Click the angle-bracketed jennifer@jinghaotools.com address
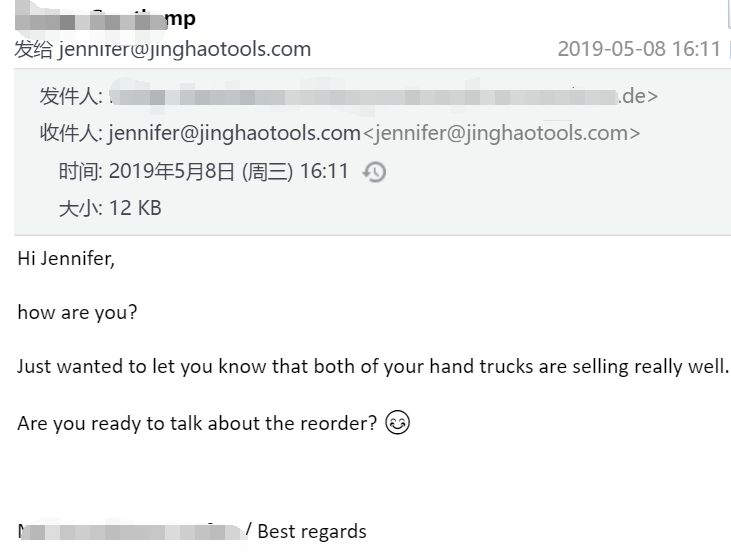Screen dimensions: 731x559 tap(500, 133)
